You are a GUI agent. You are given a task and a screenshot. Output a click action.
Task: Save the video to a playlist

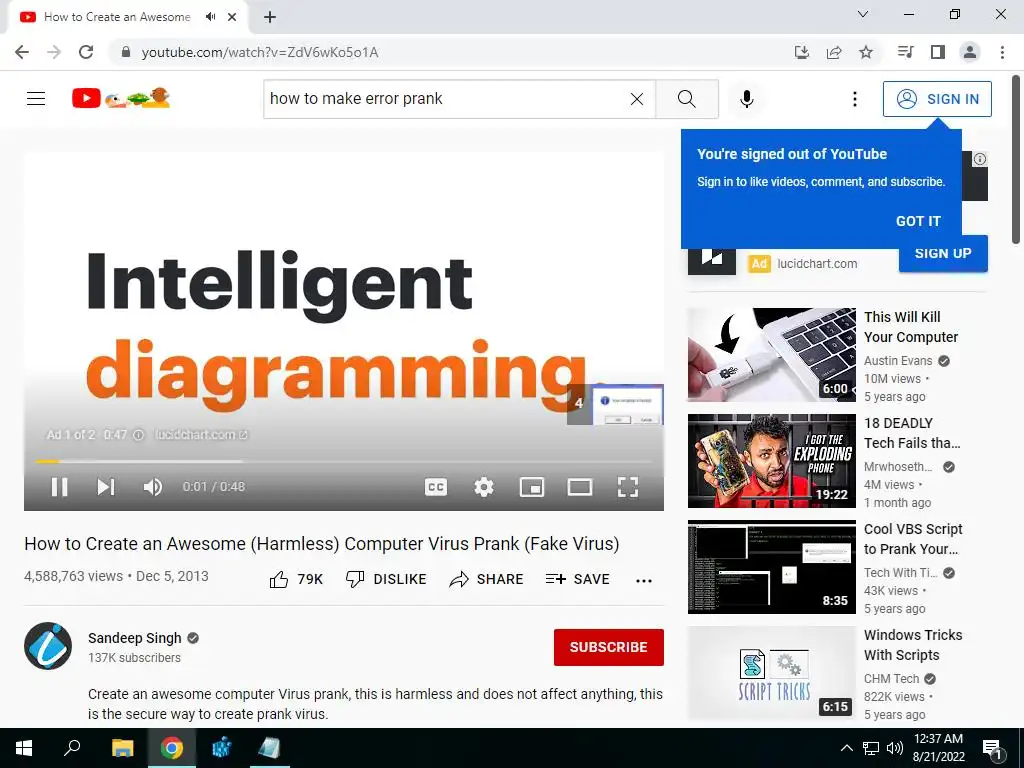pos(577,579)
